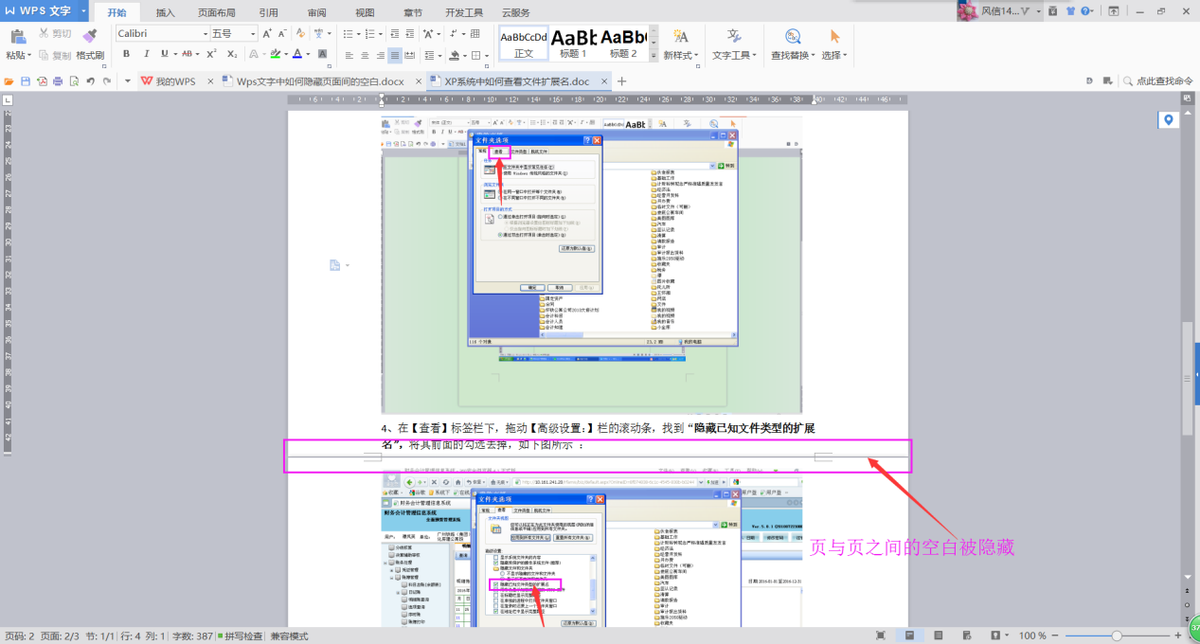Click the 点此查找命令 search box
Viewport: 1200px width, 644px height.
point(1158,81)
